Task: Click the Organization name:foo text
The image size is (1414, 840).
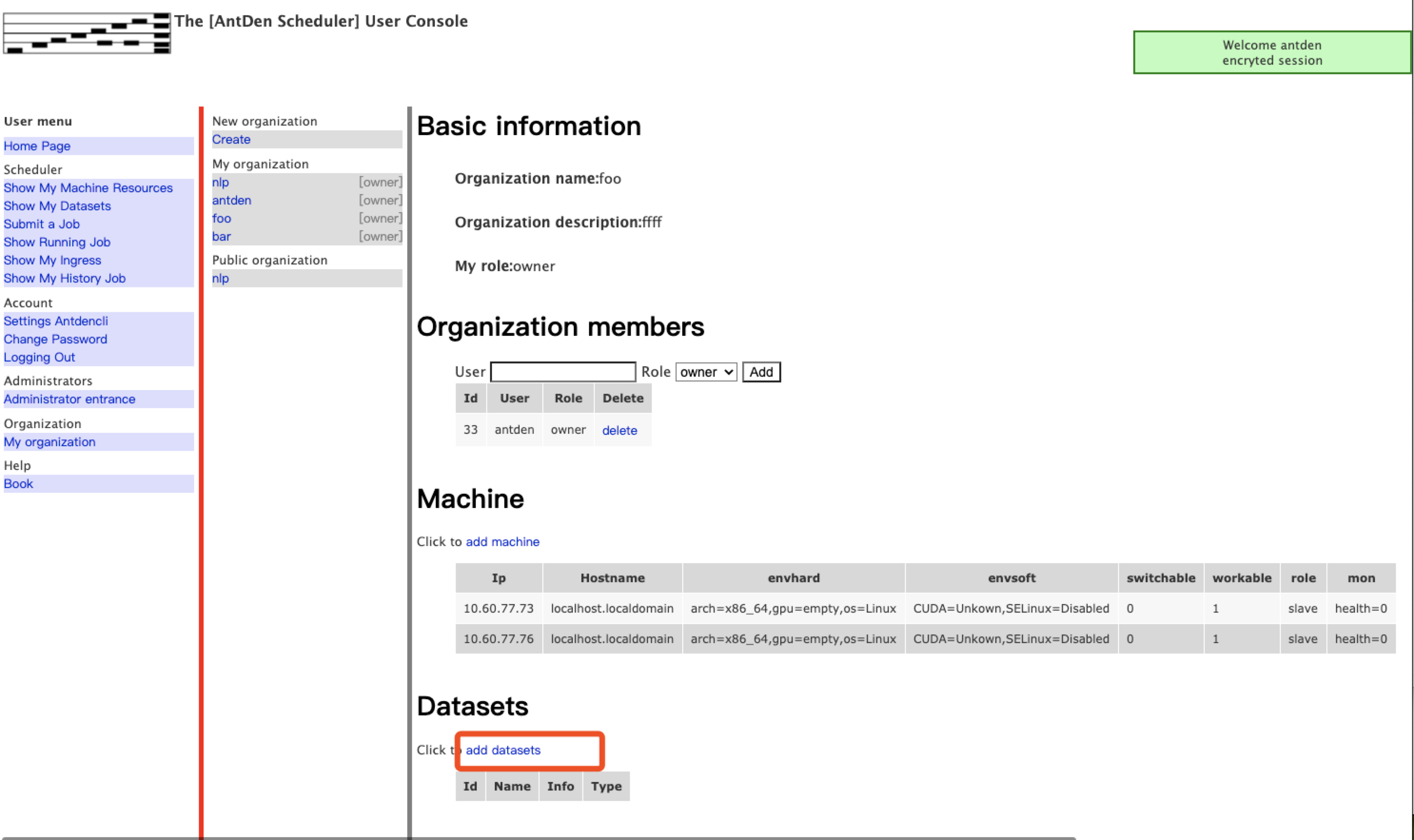Action: pyautogui.click(x=538, y=178)
